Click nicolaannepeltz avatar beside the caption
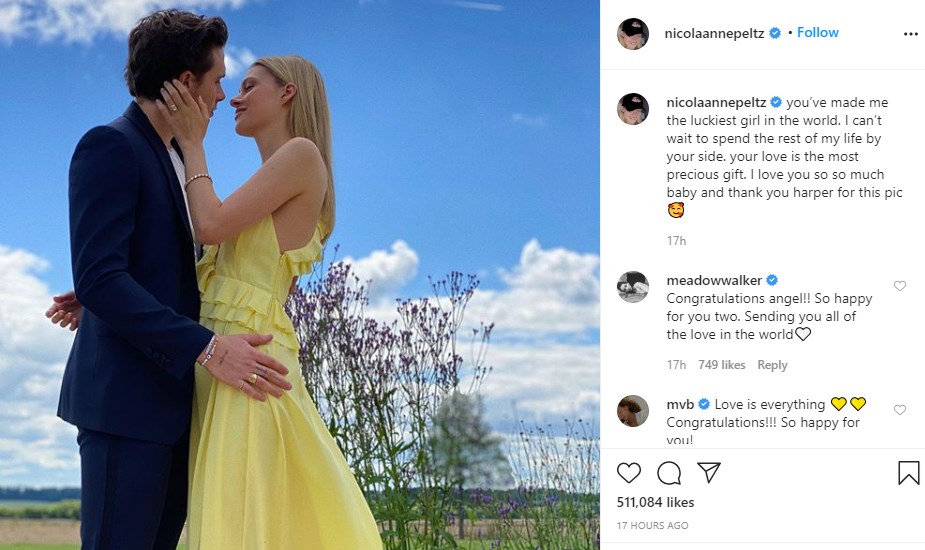 coord(633,109)
